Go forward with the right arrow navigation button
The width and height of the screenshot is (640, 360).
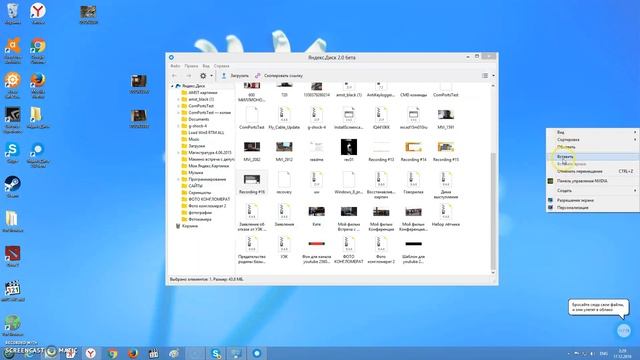pyautogui.click(x=189, y=76)
